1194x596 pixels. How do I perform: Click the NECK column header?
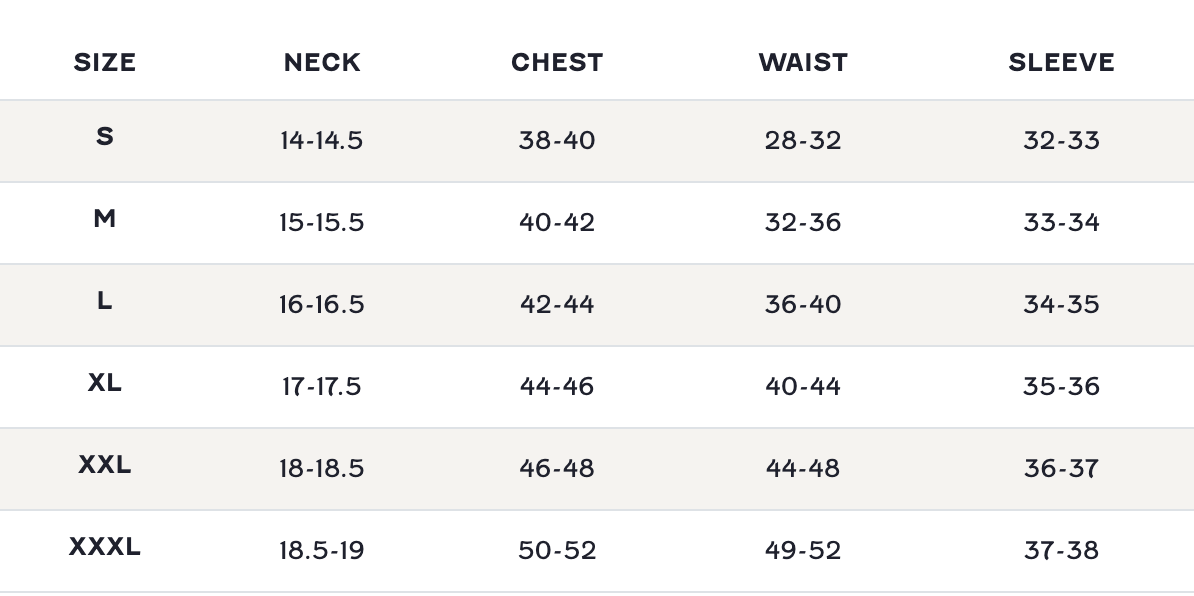pos(321,62)
